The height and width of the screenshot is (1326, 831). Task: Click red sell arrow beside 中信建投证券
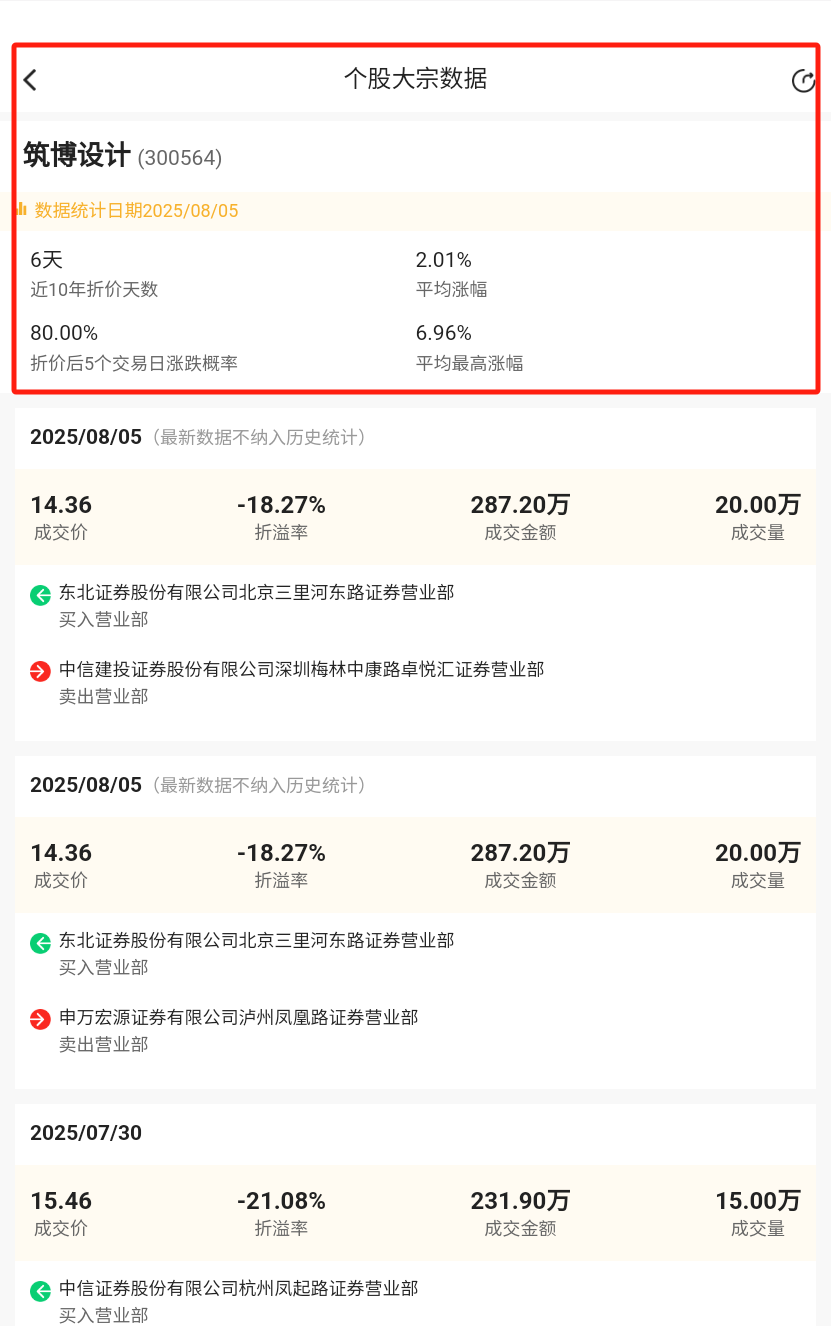(40, 672)
